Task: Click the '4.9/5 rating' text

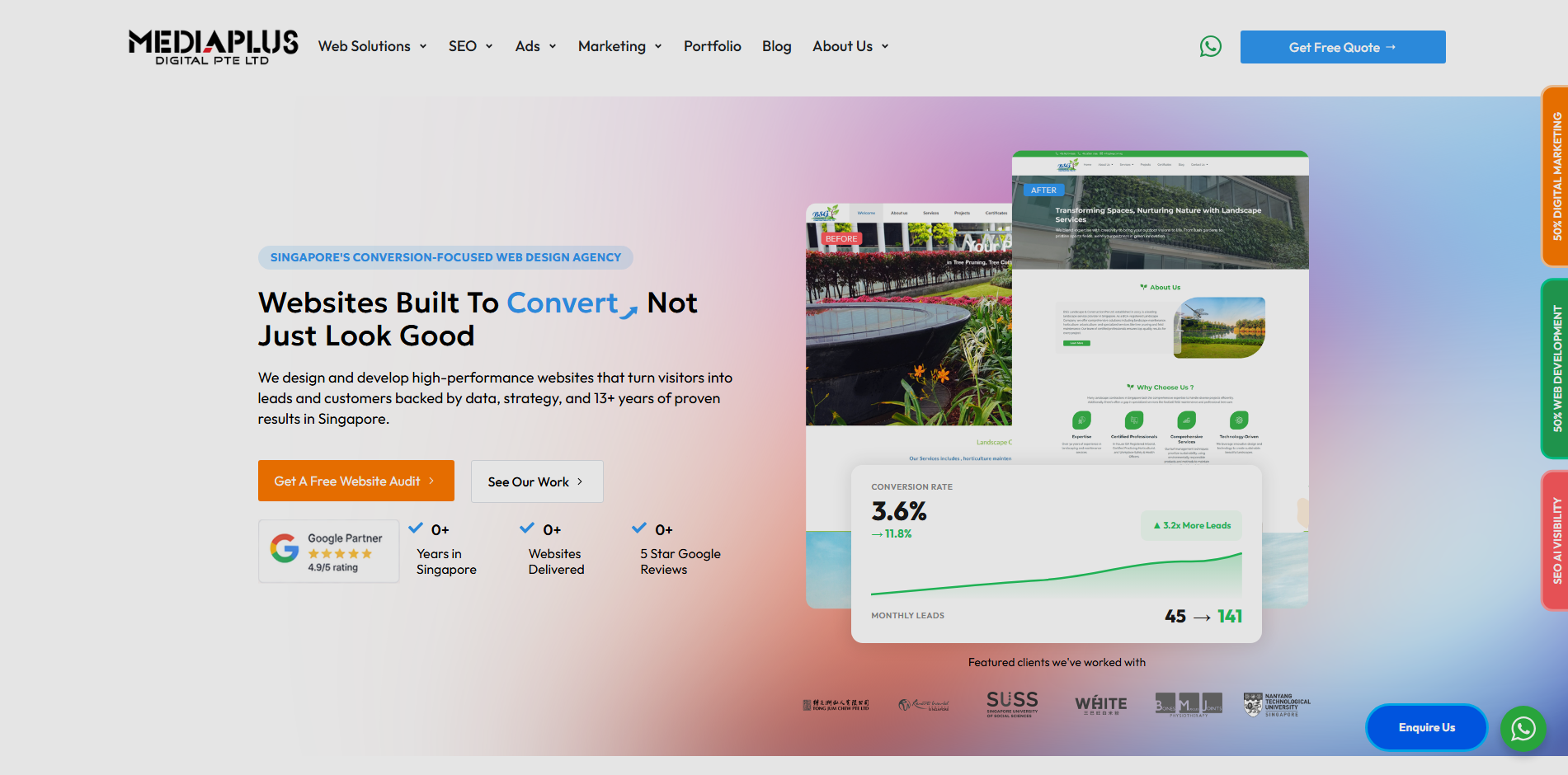Action: (x=333, y=567)
